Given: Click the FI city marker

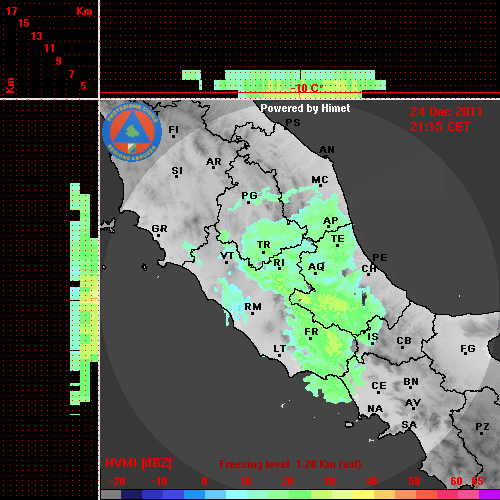Looking at the screenshot, I should click(173, 130).
